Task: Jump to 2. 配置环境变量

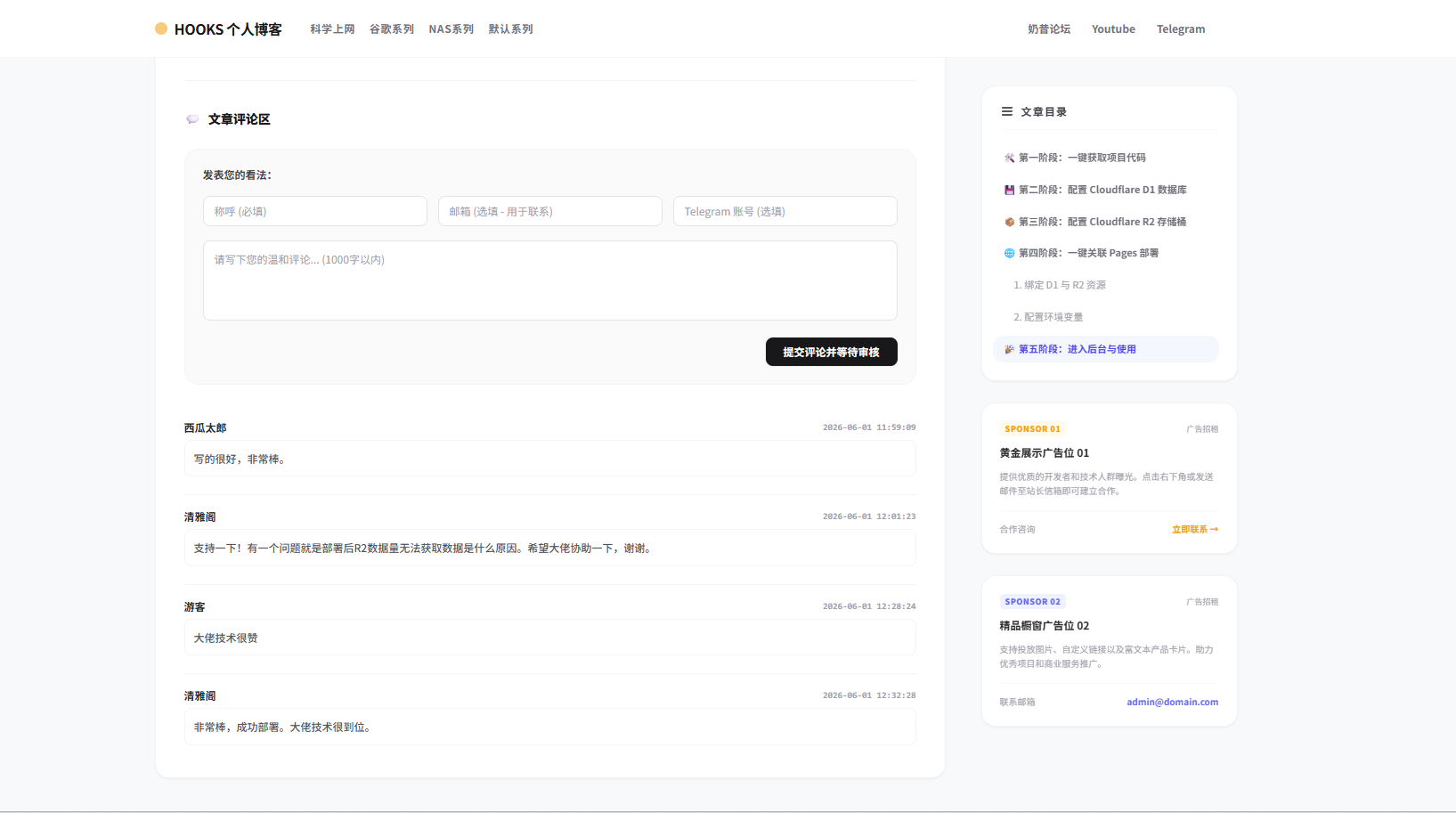Action: (1048, 317)
